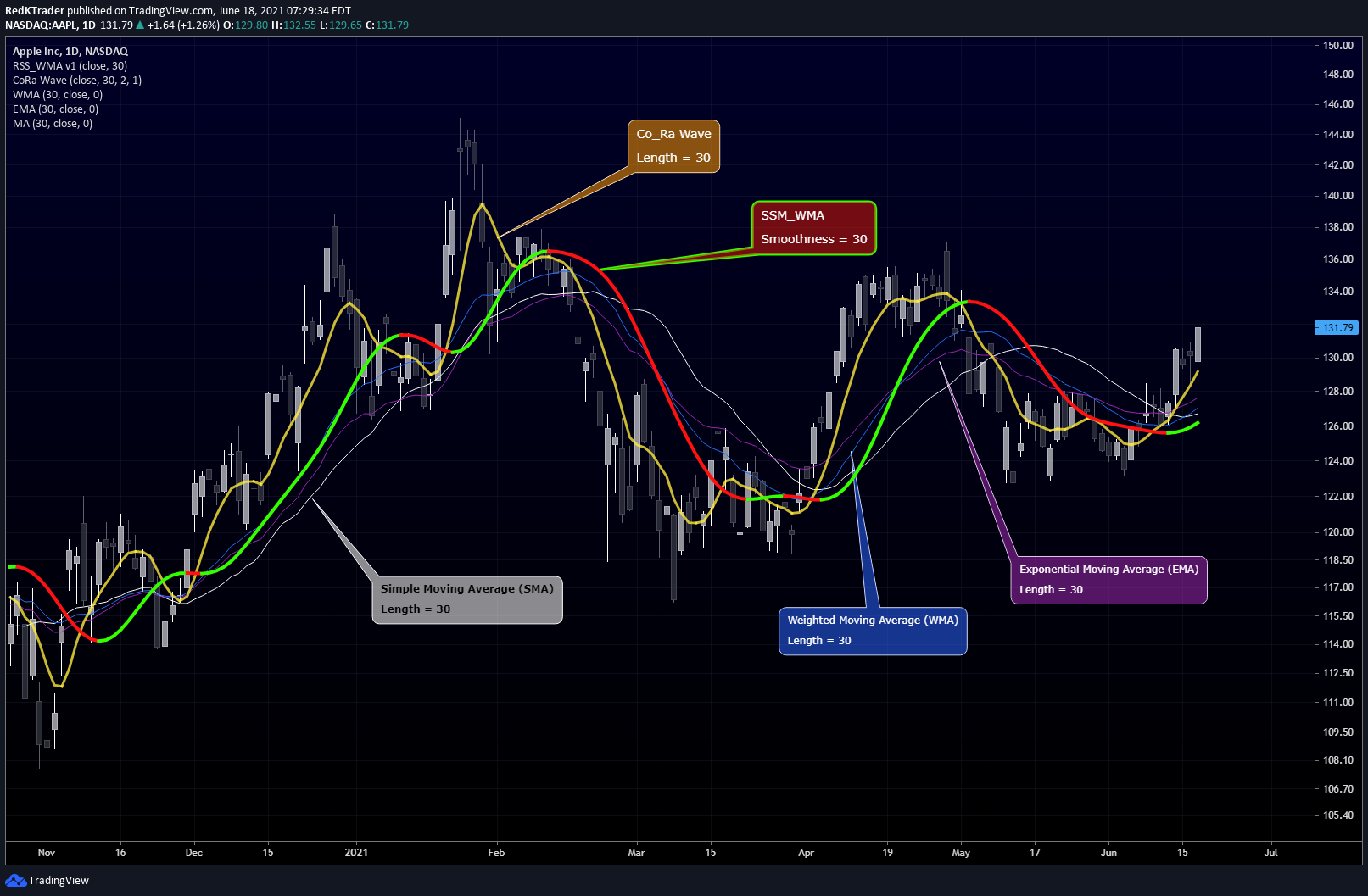Viewport: 1368px width, 896px height.
Task: Open the TradingView text link at bottom
Action: click(x=59, y=881)
